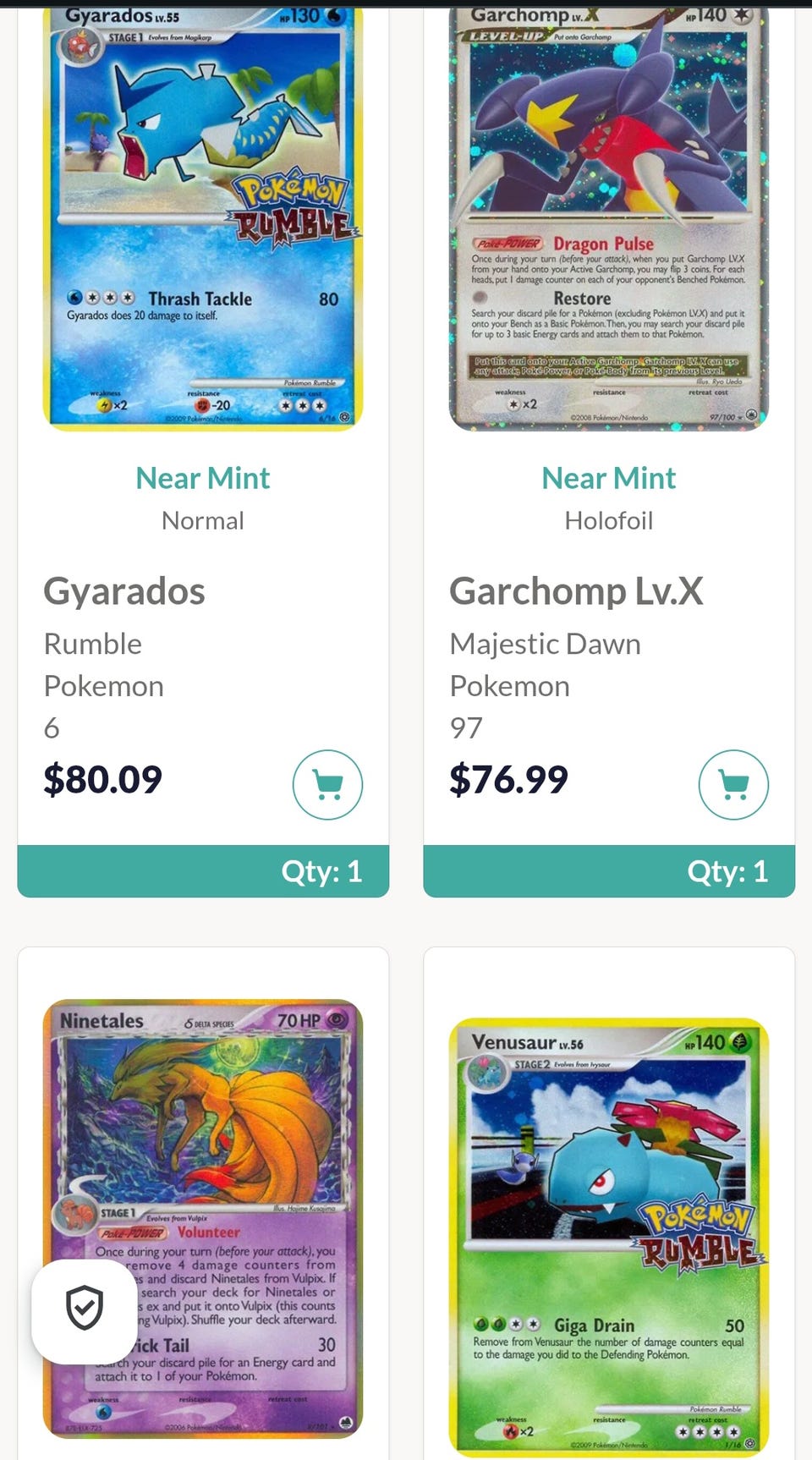Select the Rumble set name
Viewport: 812px width, 1460px height.
(x=93, y=644)
